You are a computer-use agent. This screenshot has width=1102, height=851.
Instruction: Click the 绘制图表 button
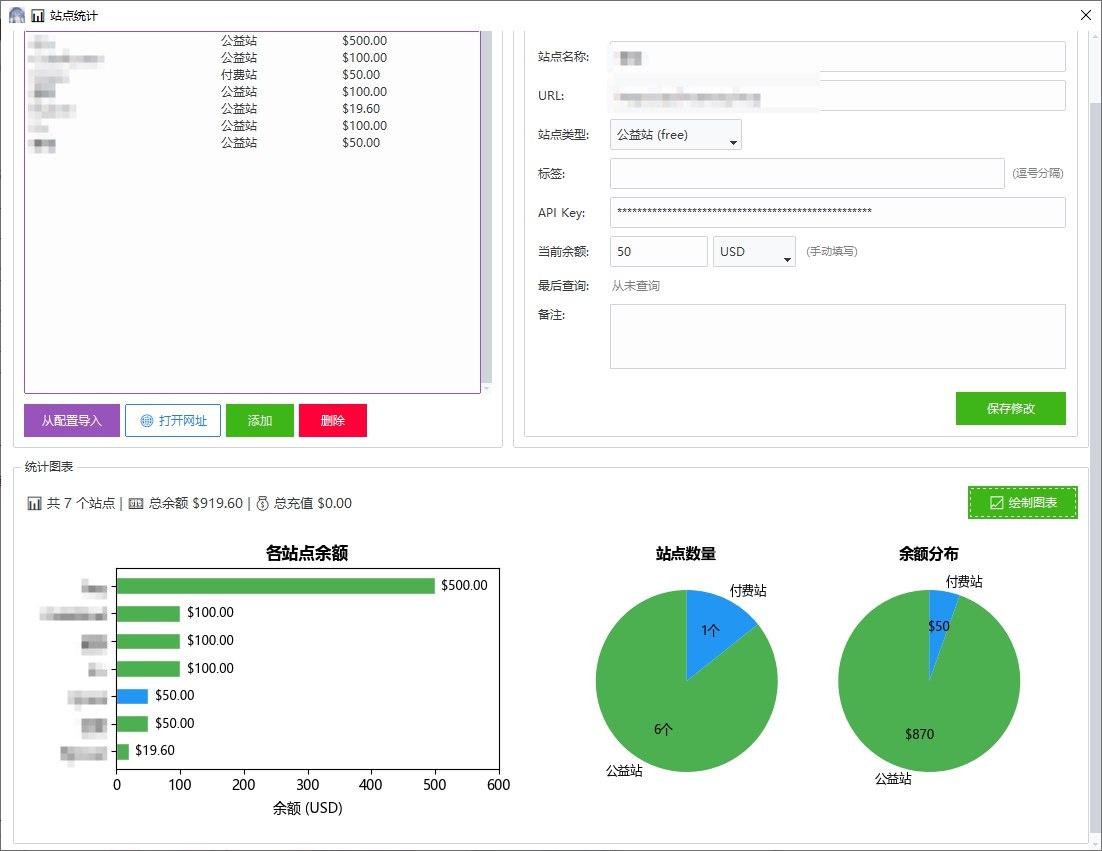pyautogui.click(x=1023, y=502)
